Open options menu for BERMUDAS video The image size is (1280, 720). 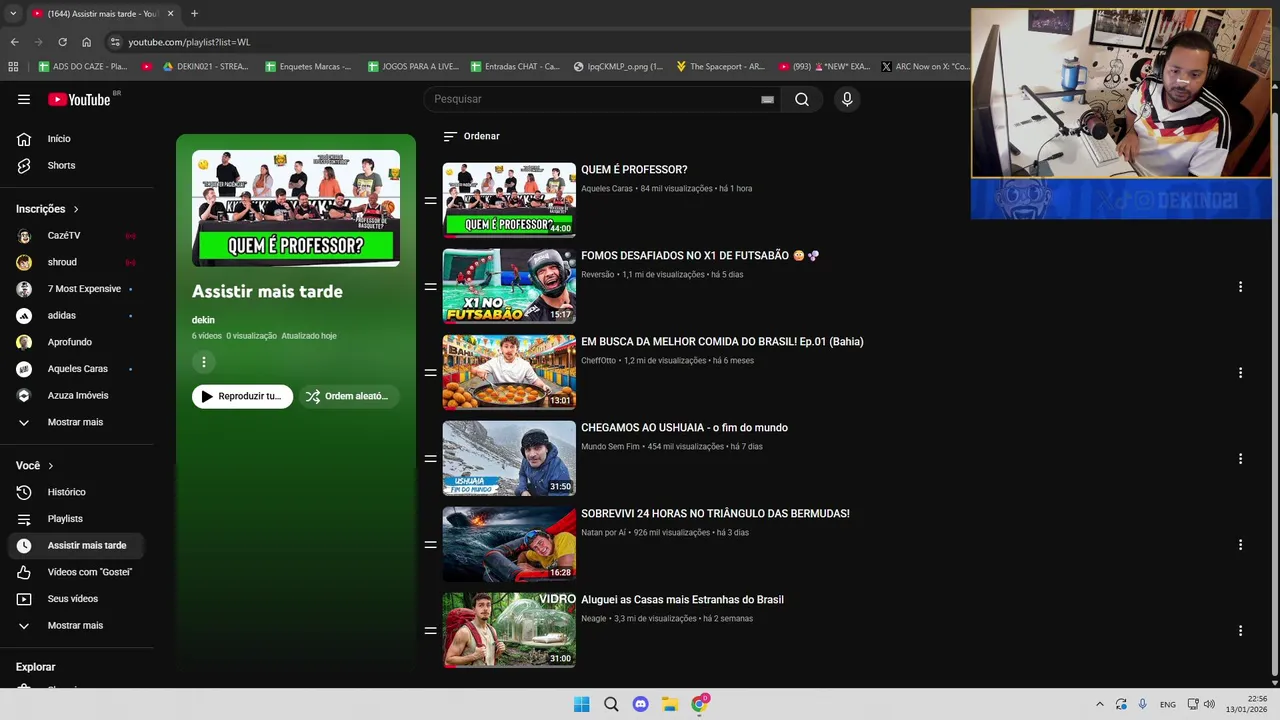click(x=1240, y=545)
